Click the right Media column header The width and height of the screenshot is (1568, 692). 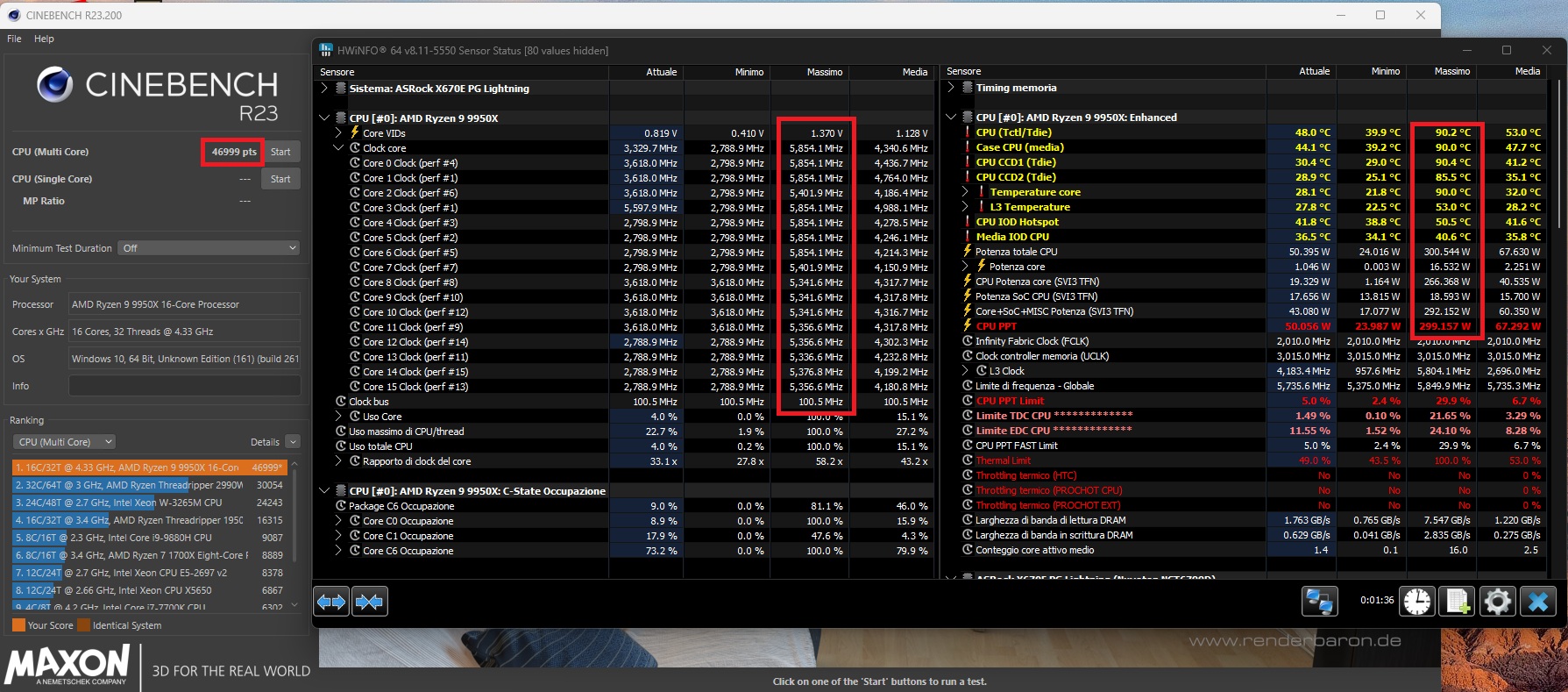click(1514, 71)
